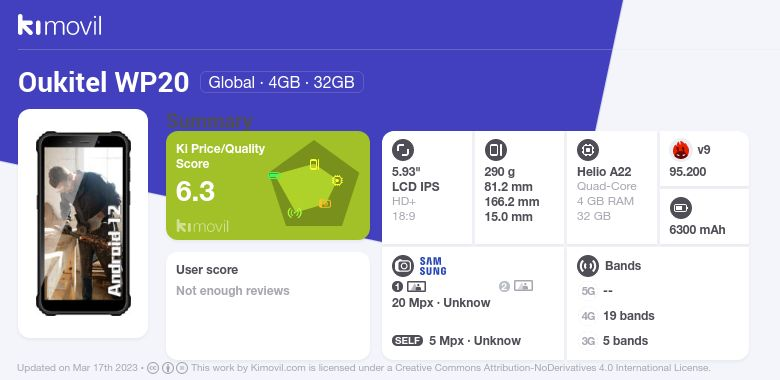
Task: Click the camera icon beside Samsung logo
Action: 403,266
